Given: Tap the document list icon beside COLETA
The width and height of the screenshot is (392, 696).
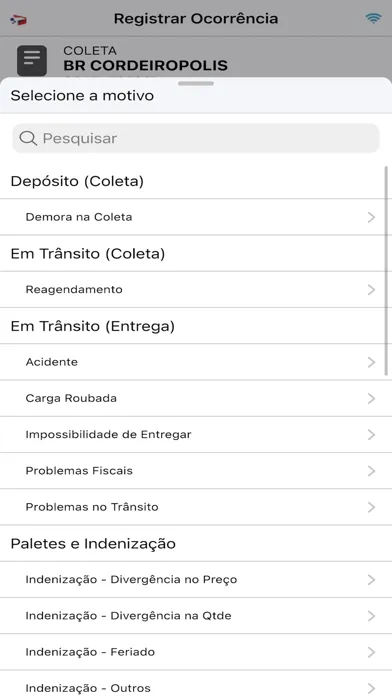Looking at the screenshot, I should click(x=32, y=60).
